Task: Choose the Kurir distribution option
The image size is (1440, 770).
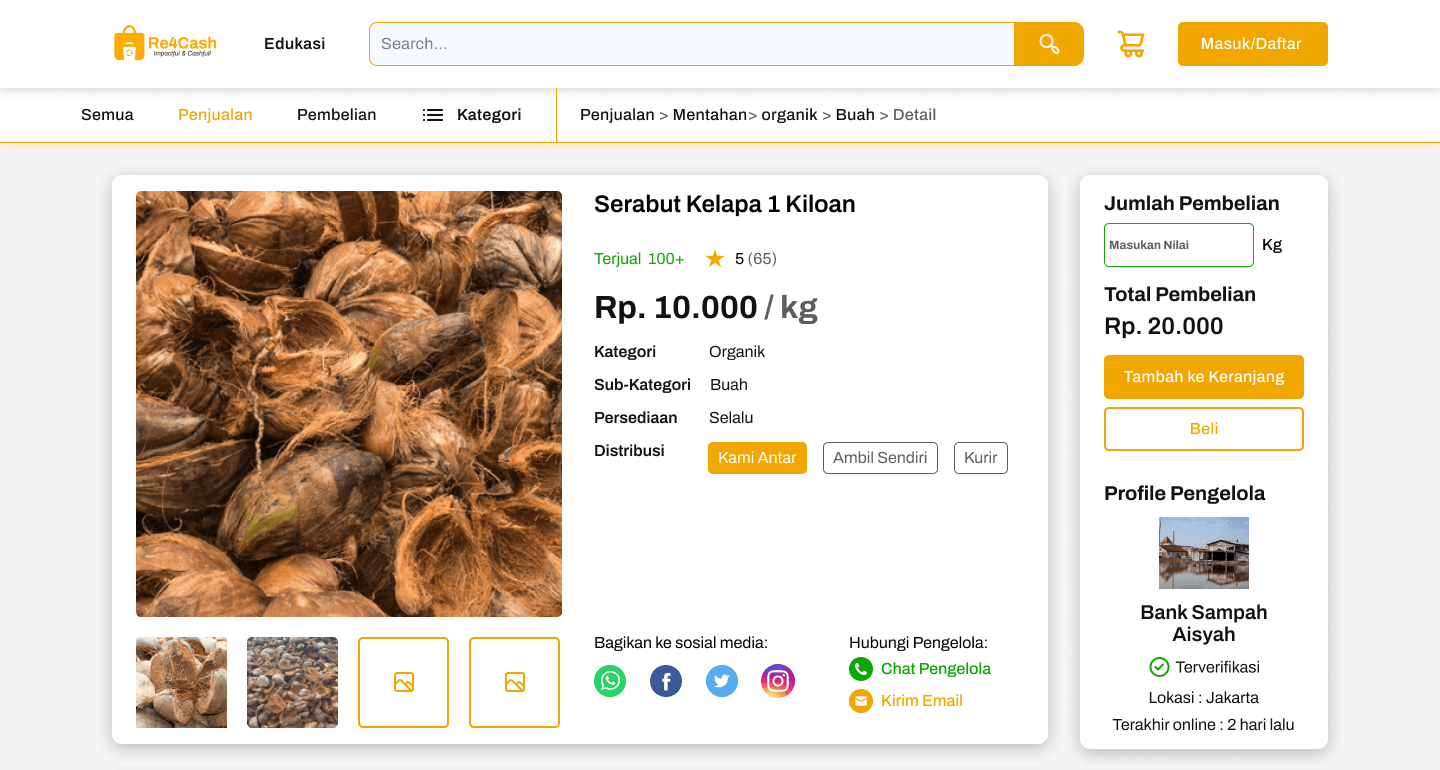Action: point(980,457)
